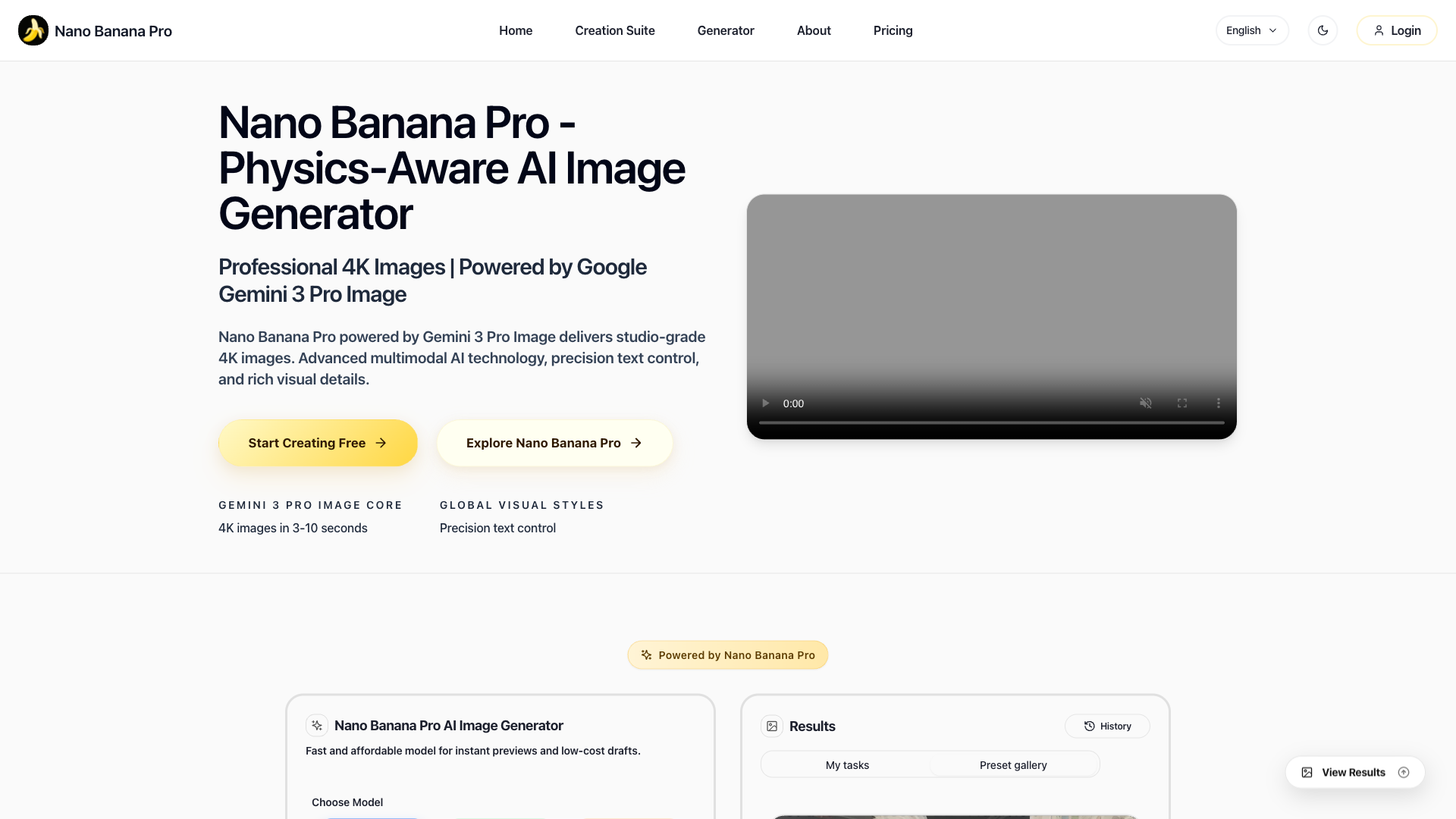1456x819 pixels.
Task: Click 'Precision text control' text
Action: pos(497,528)
